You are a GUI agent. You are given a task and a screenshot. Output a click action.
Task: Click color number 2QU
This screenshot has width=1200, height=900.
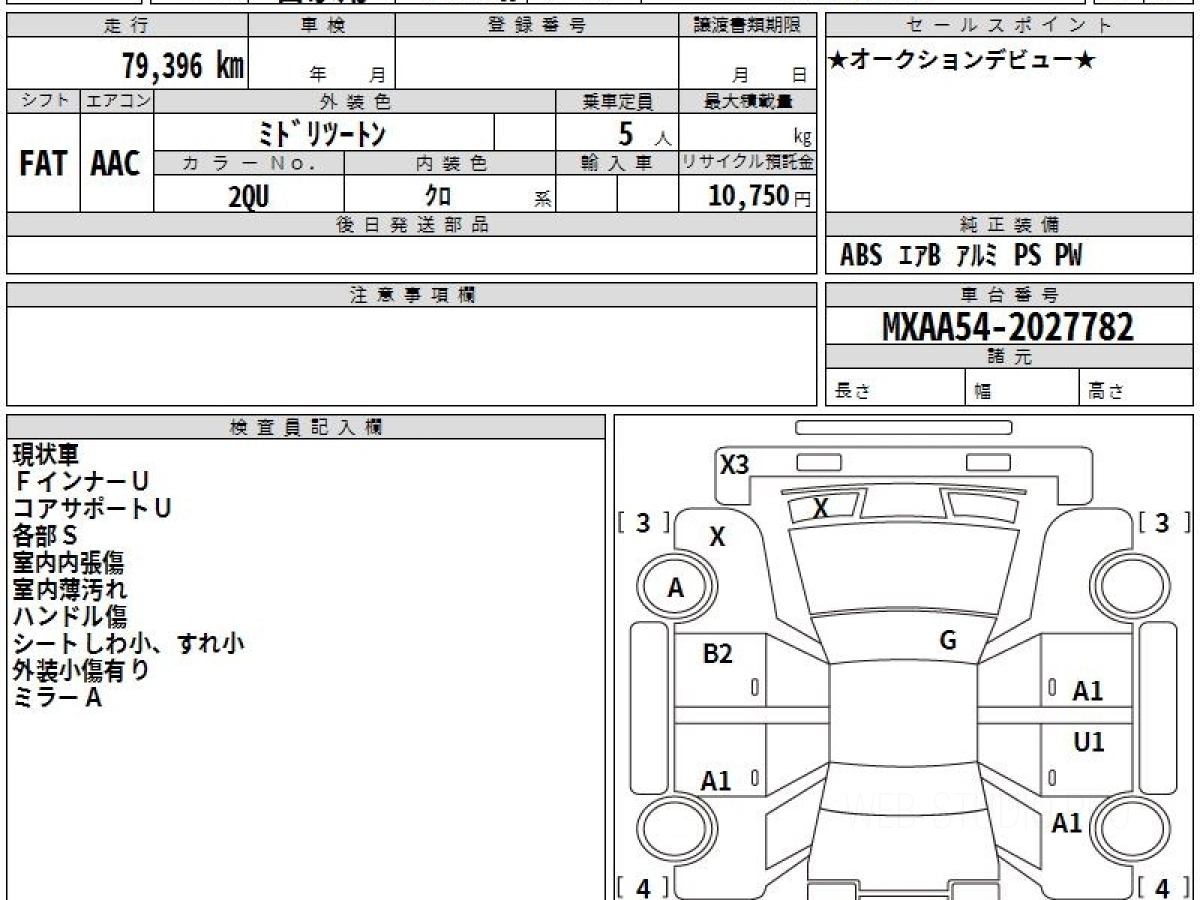click(249, 197)
